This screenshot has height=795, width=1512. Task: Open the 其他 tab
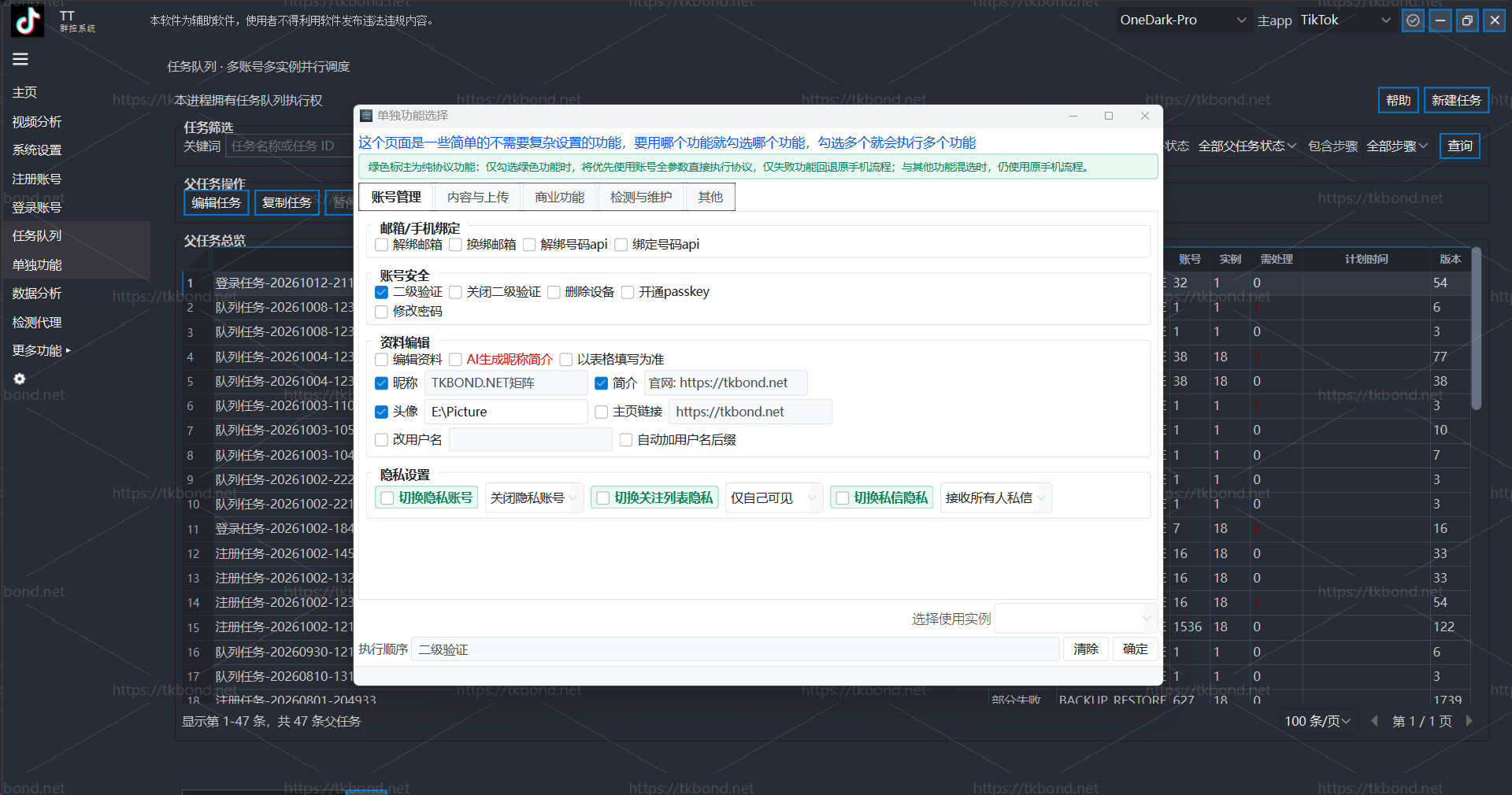710,197
